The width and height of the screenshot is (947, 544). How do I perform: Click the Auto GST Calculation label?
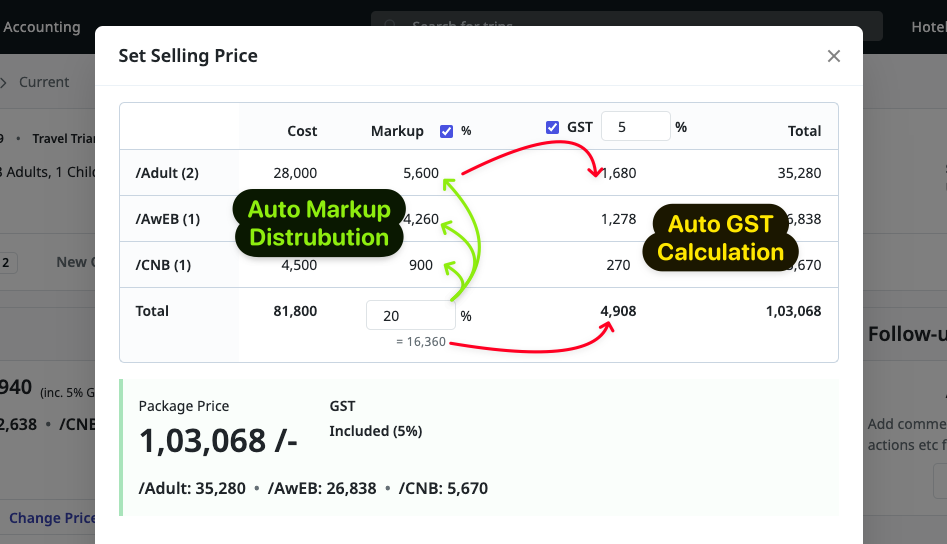[720, 238]
